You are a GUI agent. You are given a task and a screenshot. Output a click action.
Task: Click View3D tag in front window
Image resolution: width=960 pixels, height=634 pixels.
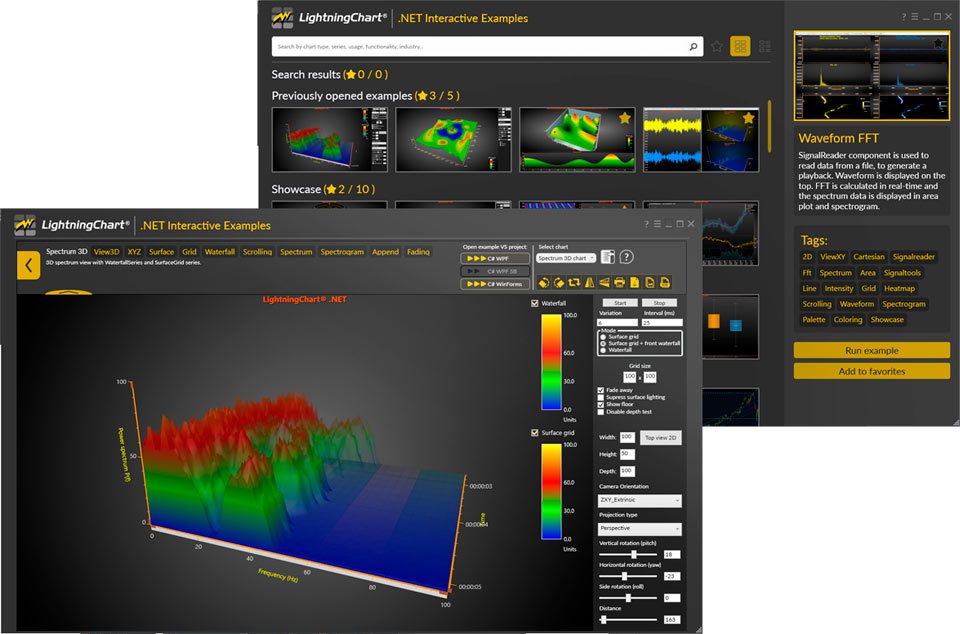click(107, 252)
